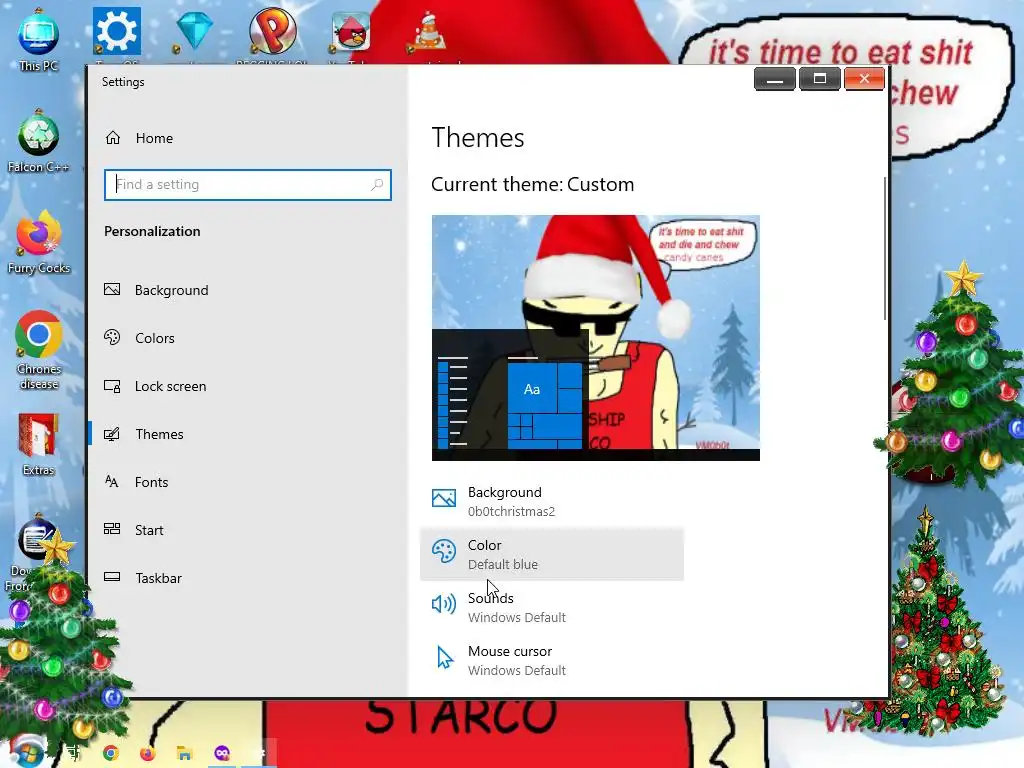Viewport: 1024px width, 768px height.
Task: Click the Themes page title
Action: [x=477, y=138]
